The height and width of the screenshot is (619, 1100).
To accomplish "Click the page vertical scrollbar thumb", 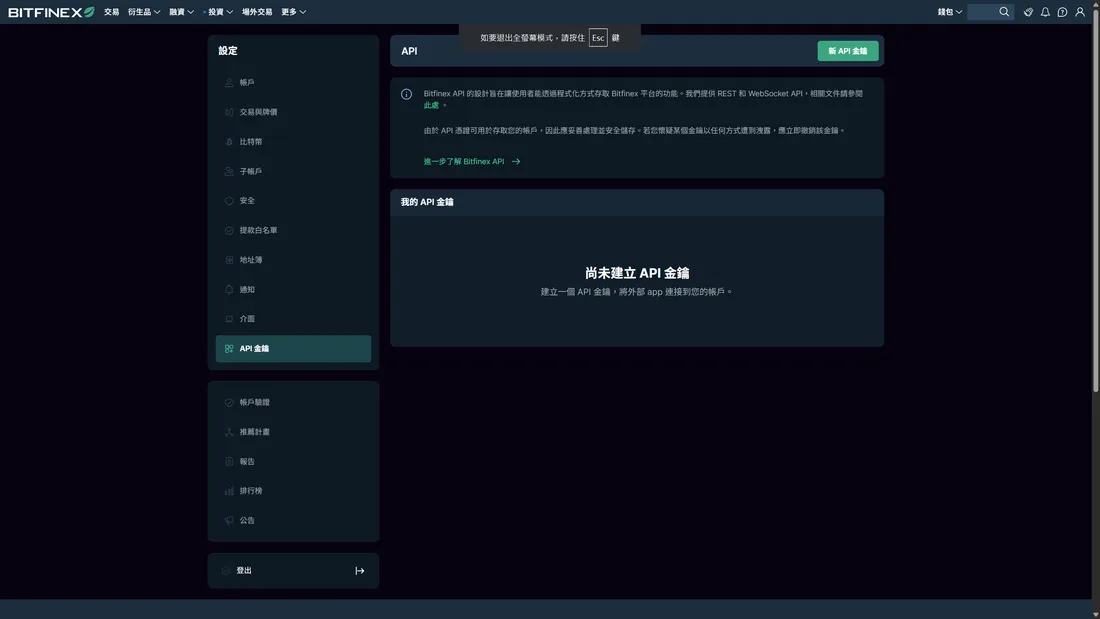I will (1095, 199).
